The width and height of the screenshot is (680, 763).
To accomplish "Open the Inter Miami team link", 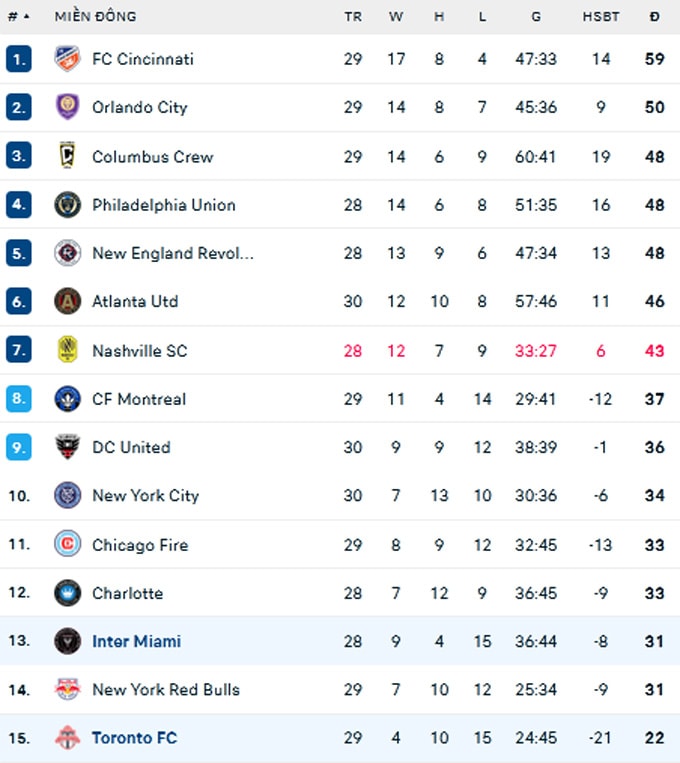I will pos(137,641).
